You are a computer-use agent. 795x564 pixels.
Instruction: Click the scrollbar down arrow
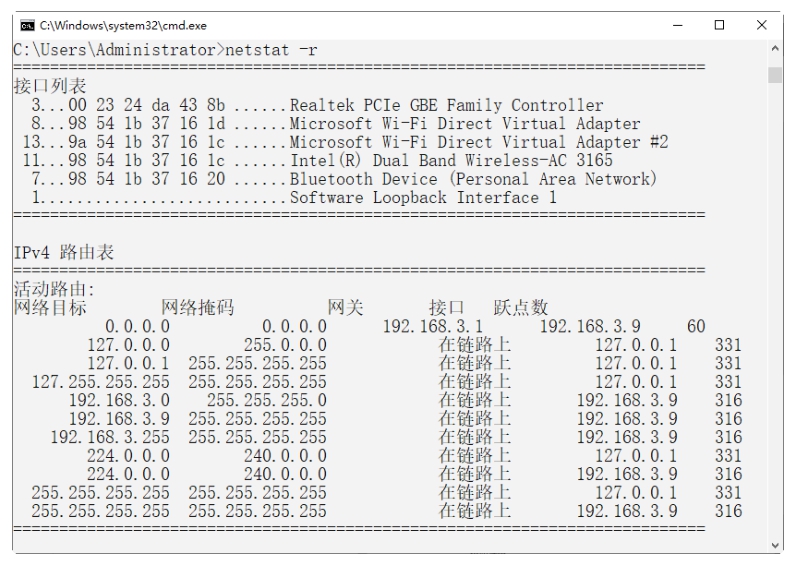[x=775, y=544]
